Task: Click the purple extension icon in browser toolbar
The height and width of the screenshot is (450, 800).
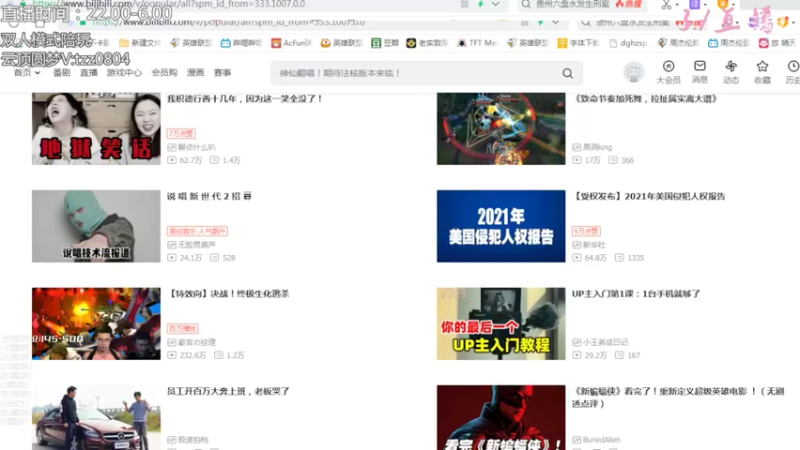Action: (x=694, y=5)
